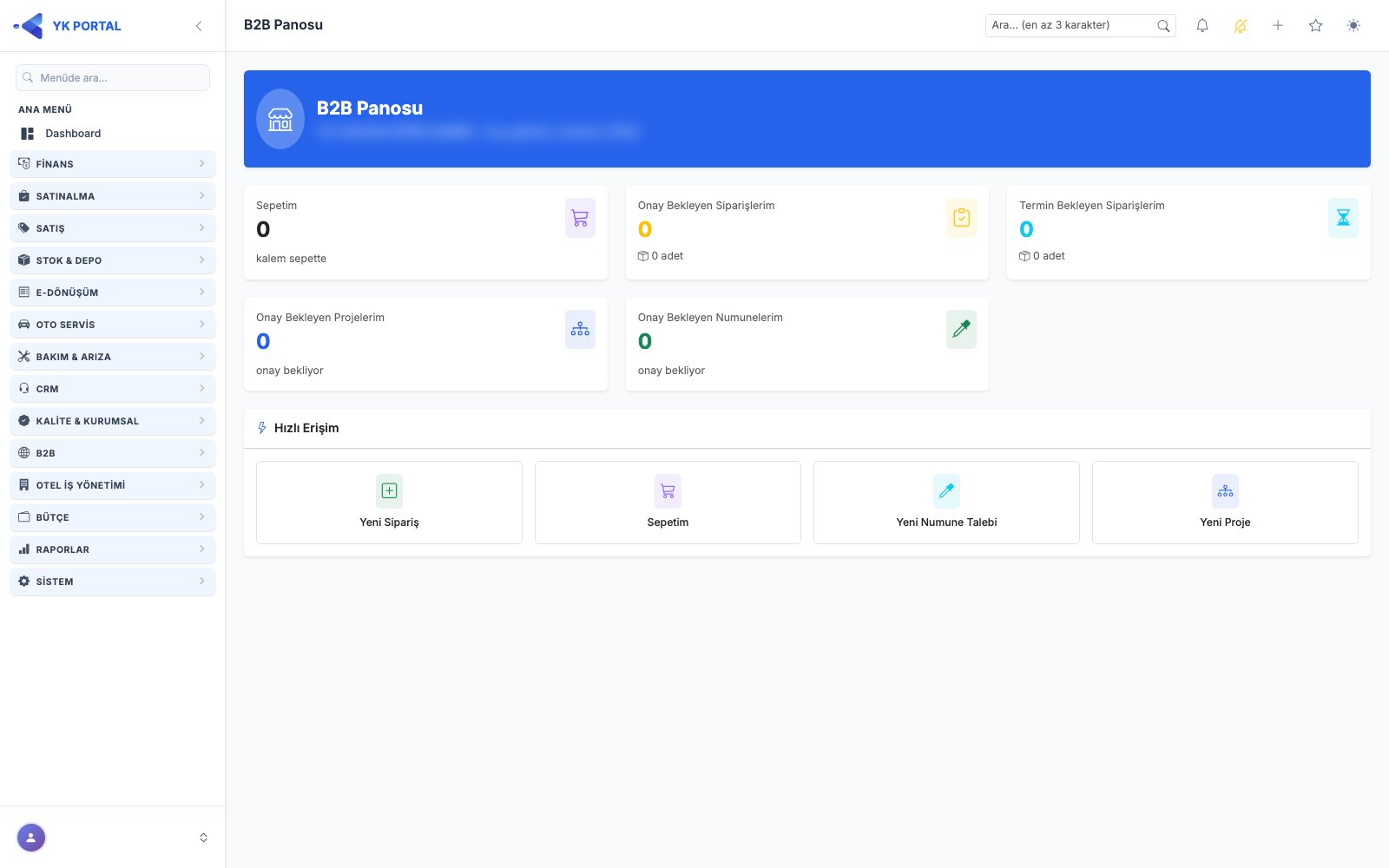Expand RAPORLAR using its chevron
Image resolution: width=1389 pixels, height=868 pixels.
pyautogui.click(x=202, y=549)
